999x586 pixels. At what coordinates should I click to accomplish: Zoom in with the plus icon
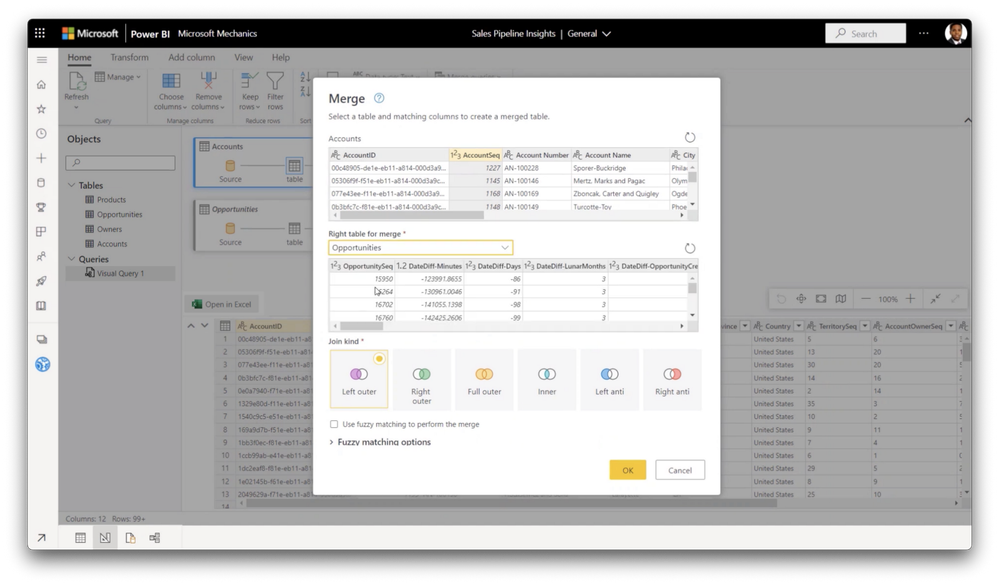(x=910, y=299)
